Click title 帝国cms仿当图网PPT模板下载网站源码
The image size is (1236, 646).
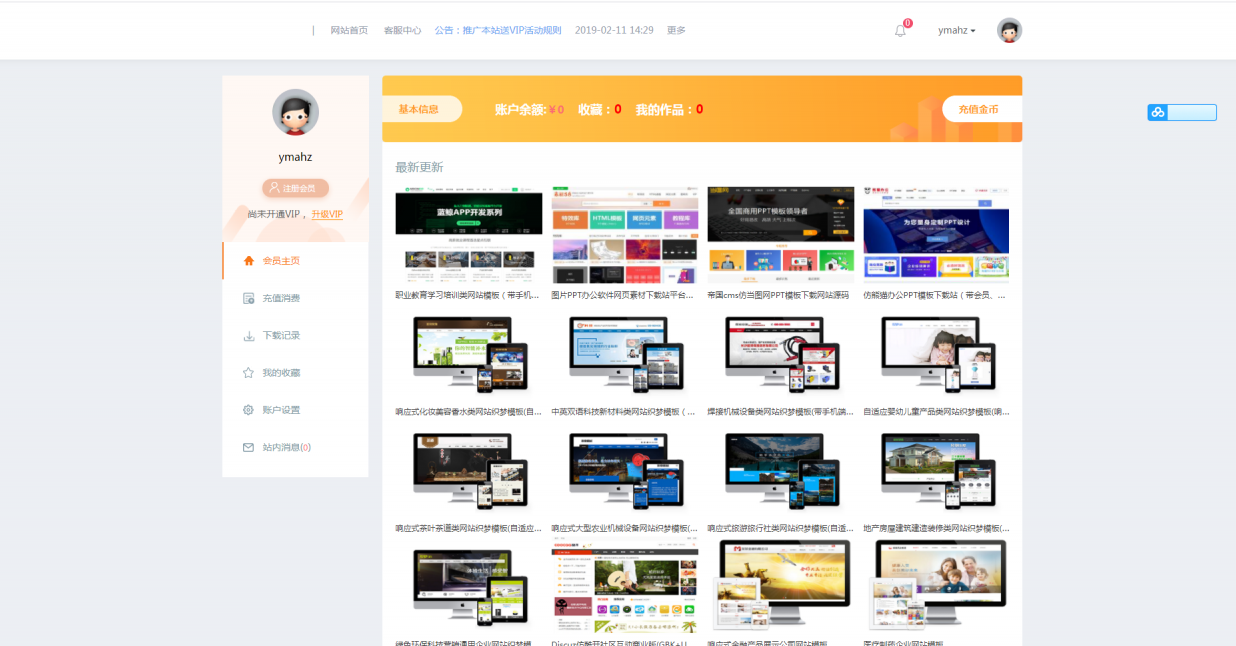(x=778, y=295)
